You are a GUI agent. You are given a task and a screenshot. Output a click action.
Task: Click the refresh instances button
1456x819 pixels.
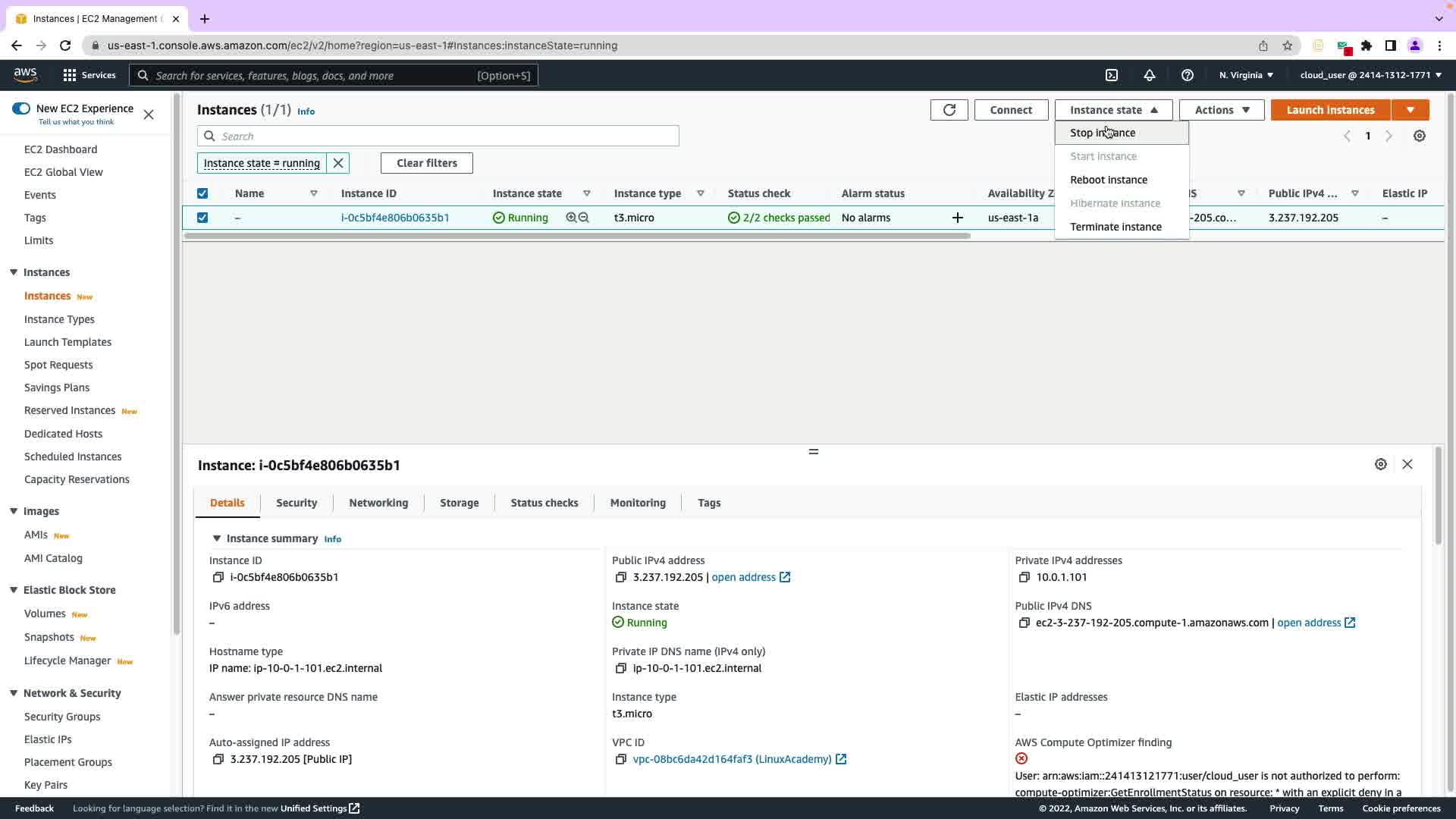click(949, 110)
